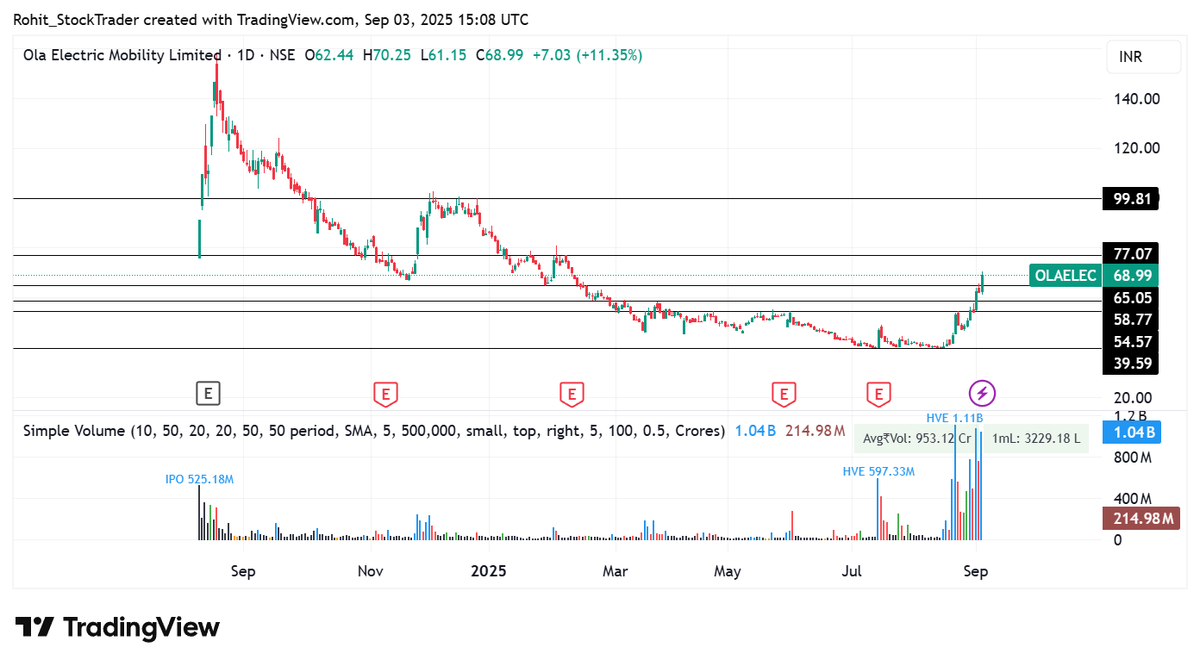1200x666 pixels.
Task: Click the green OLAELEC 68.99 price tag
Action: click(x=1095, y=276)
